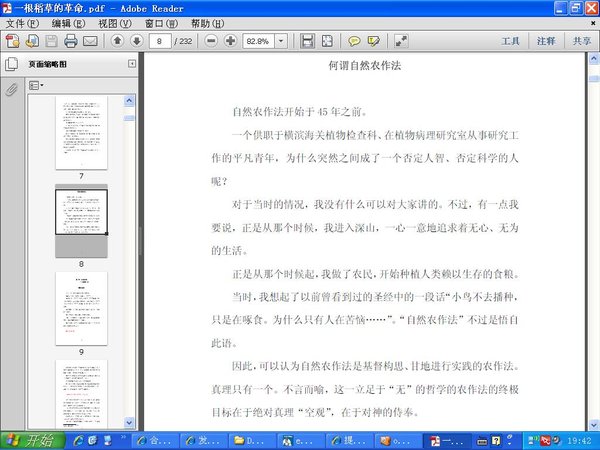
Task: Click the page number field showing 8
Action: (160, 41)
